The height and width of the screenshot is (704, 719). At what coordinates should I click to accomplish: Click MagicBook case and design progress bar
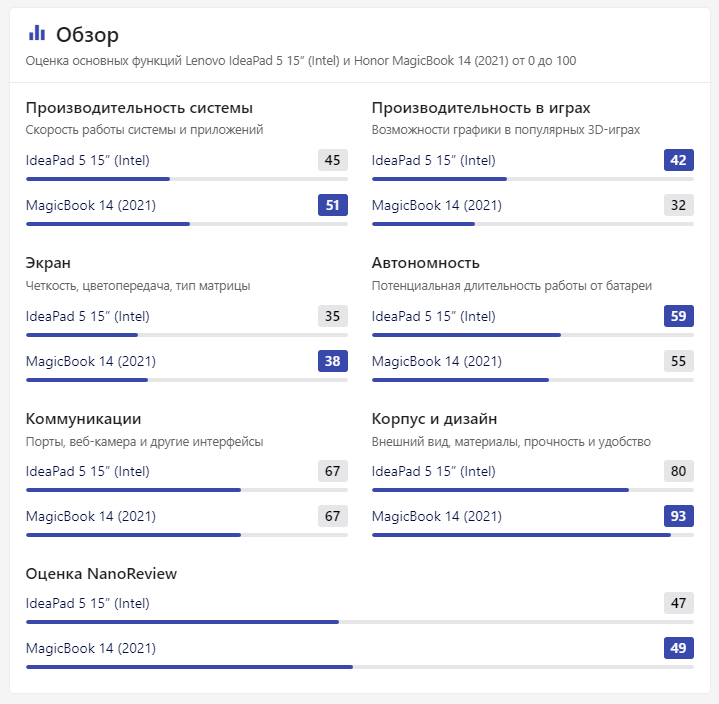point(533,535)
